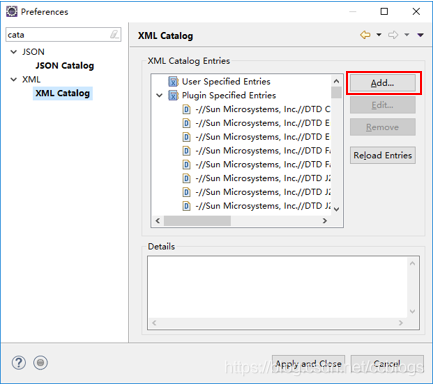Screen dimensions: 434x386
Task: Click the User Specified Entries catalog icon
Action: (173, 82)
